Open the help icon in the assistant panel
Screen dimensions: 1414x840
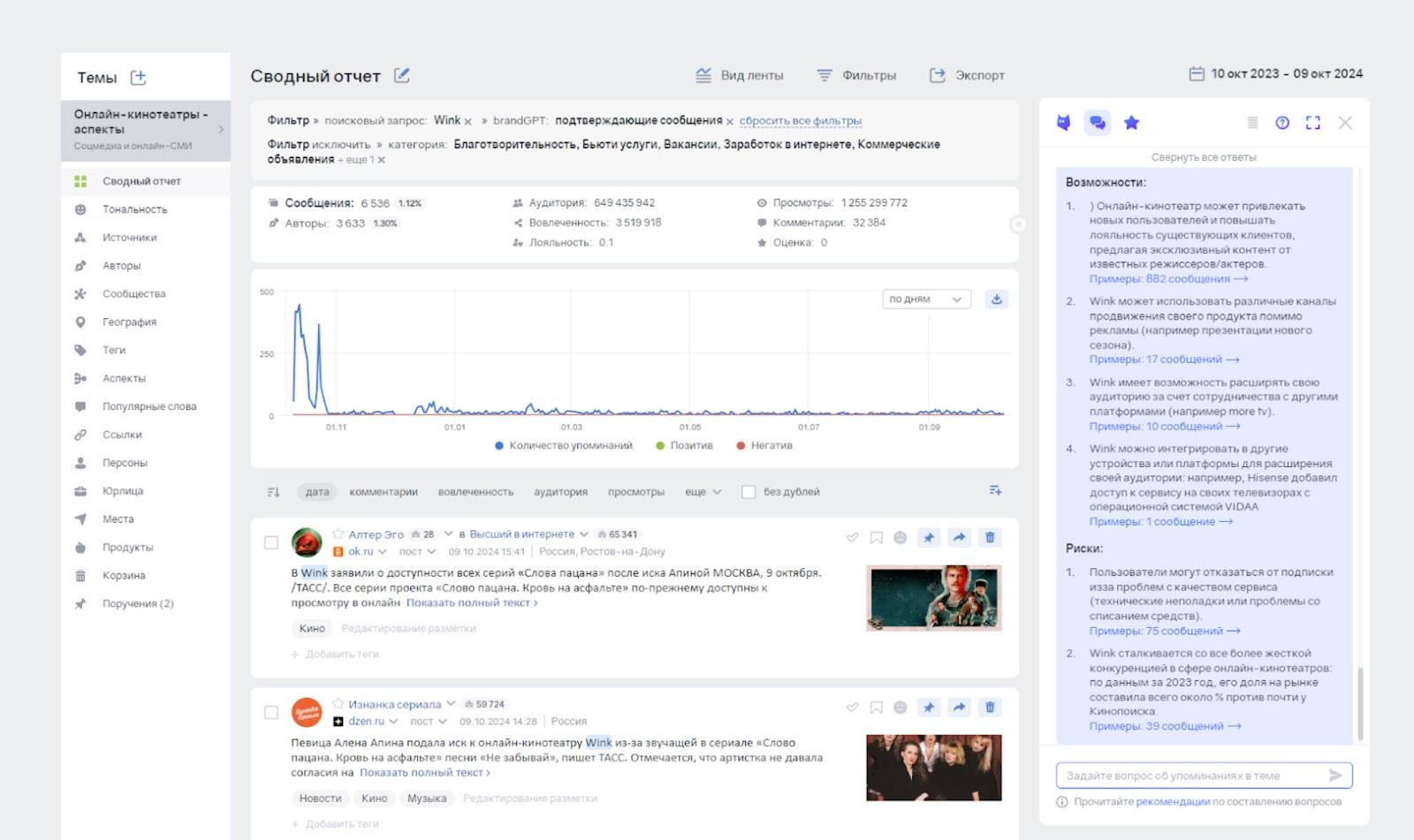(1282, 123)
